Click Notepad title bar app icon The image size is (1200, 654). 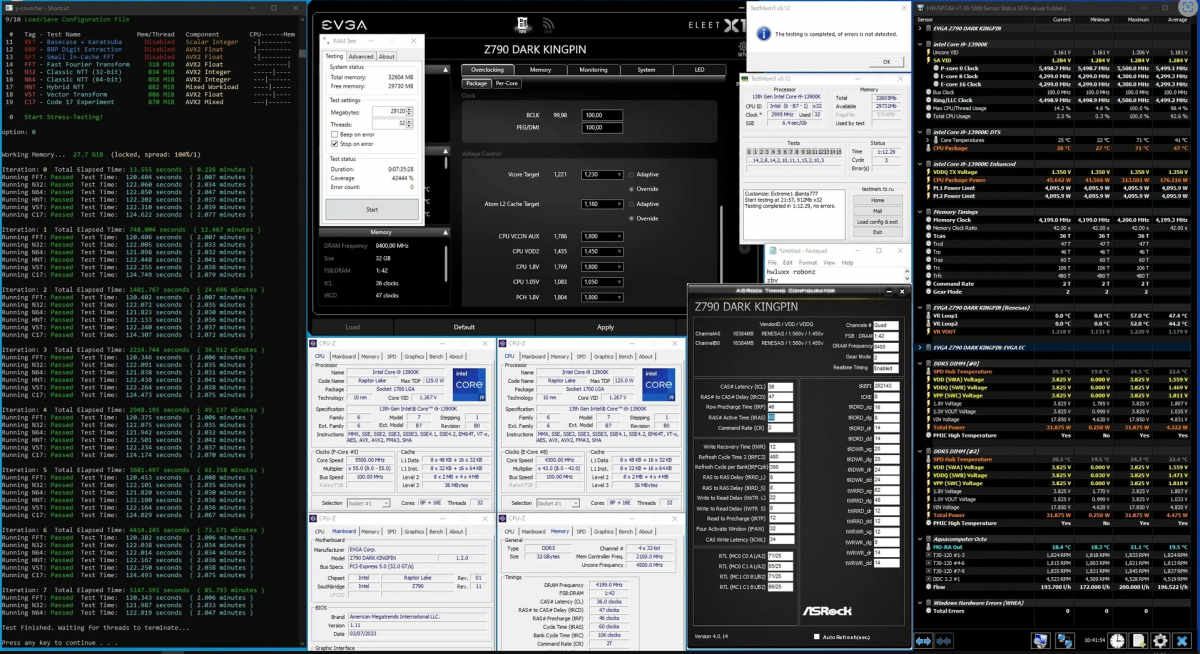click(773, 250)
